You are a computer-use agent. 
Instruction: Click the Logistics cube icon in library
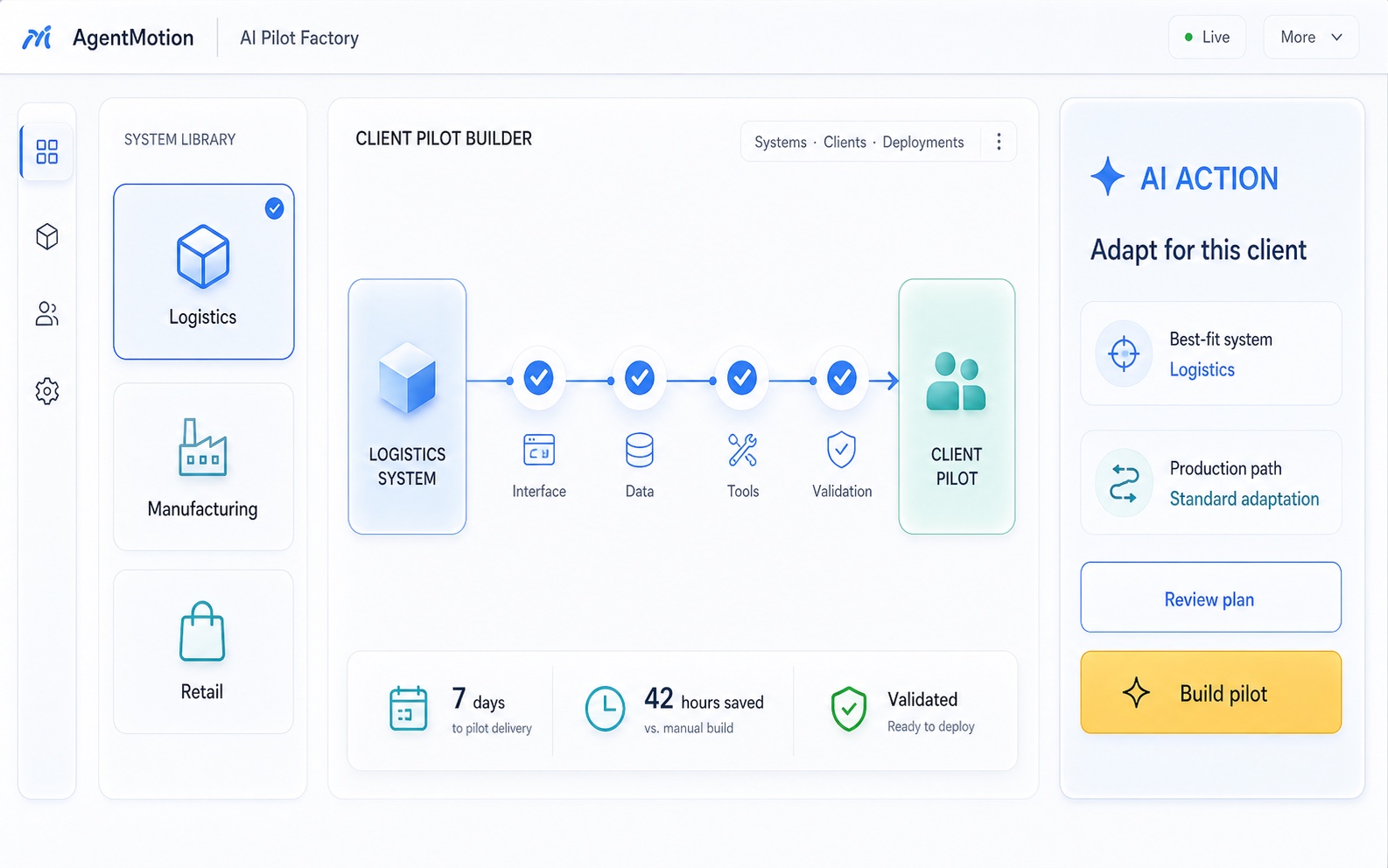203,256
